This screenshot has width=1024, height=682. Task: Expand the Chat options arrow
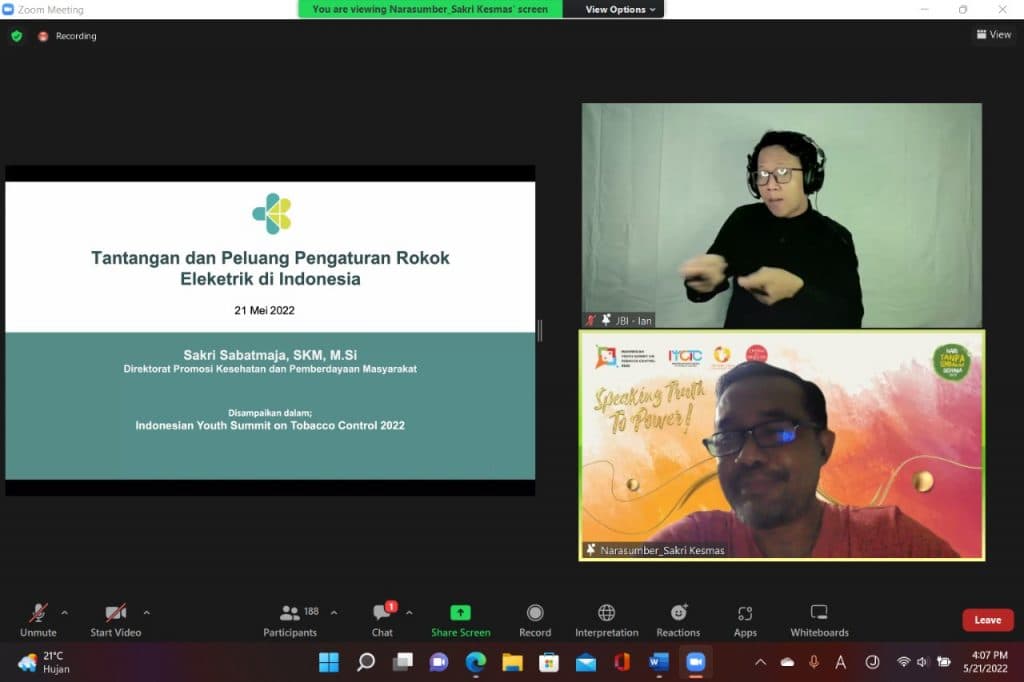(x=409, y=613)
